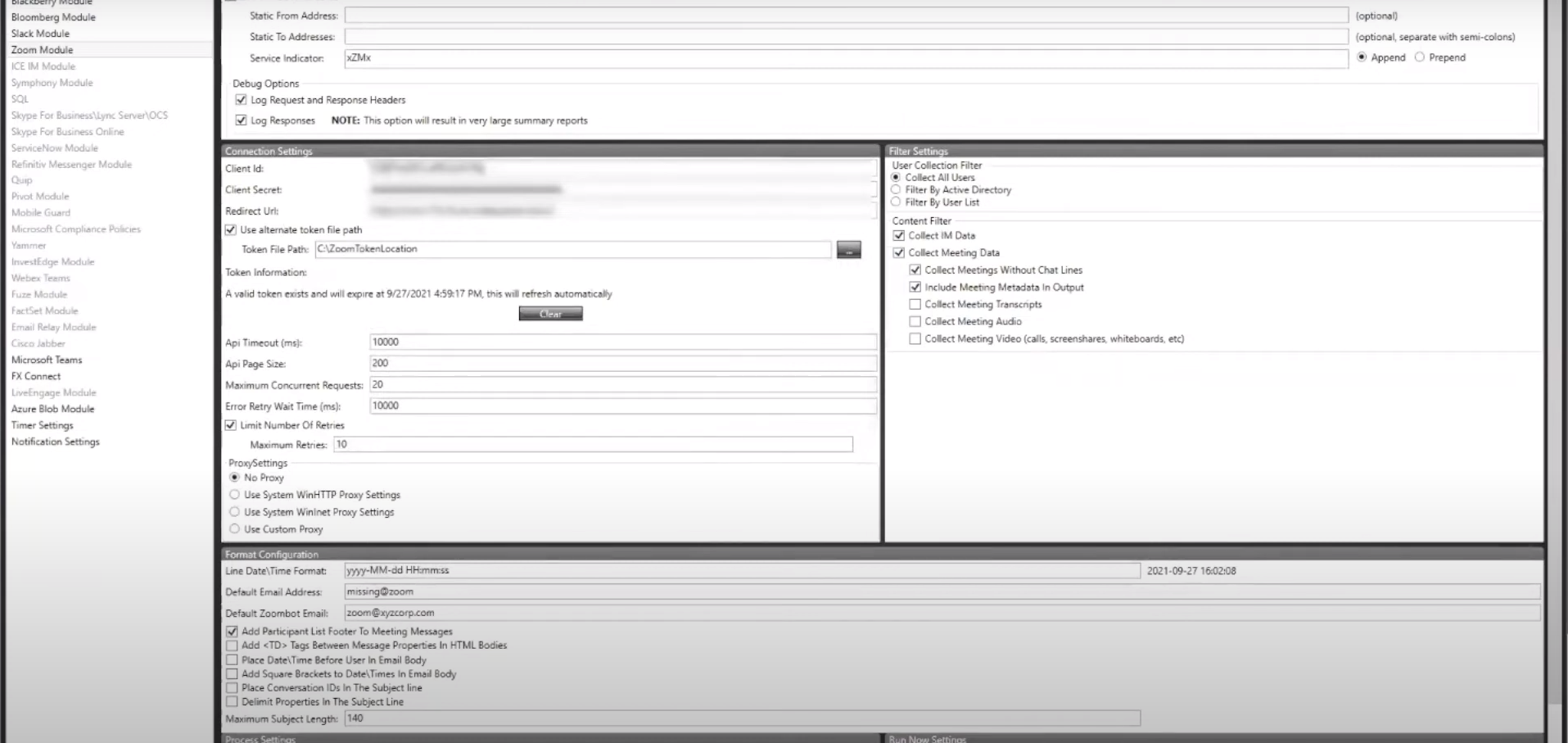
Task: Enable Collect Meeting Transcripts
Action: tap(915, 304)
